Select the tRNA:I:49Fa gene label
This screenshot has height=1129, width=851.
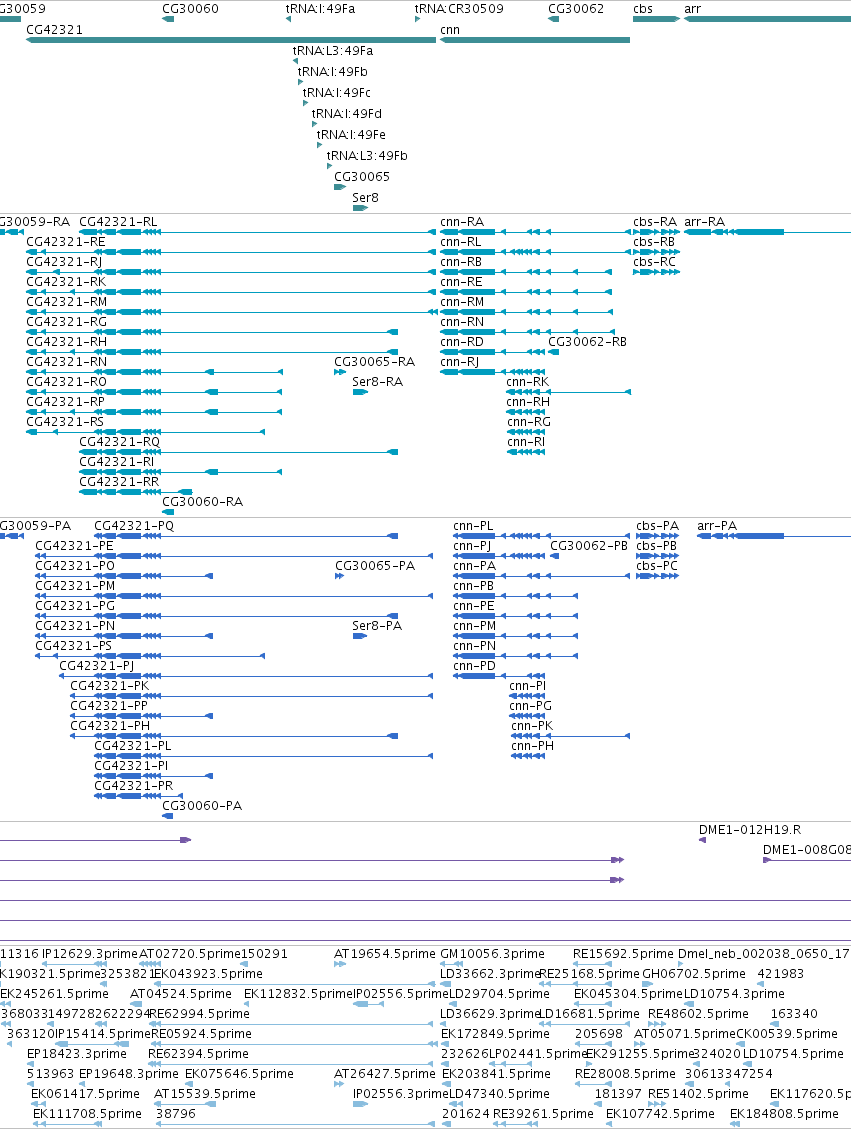tap(320, 9)
